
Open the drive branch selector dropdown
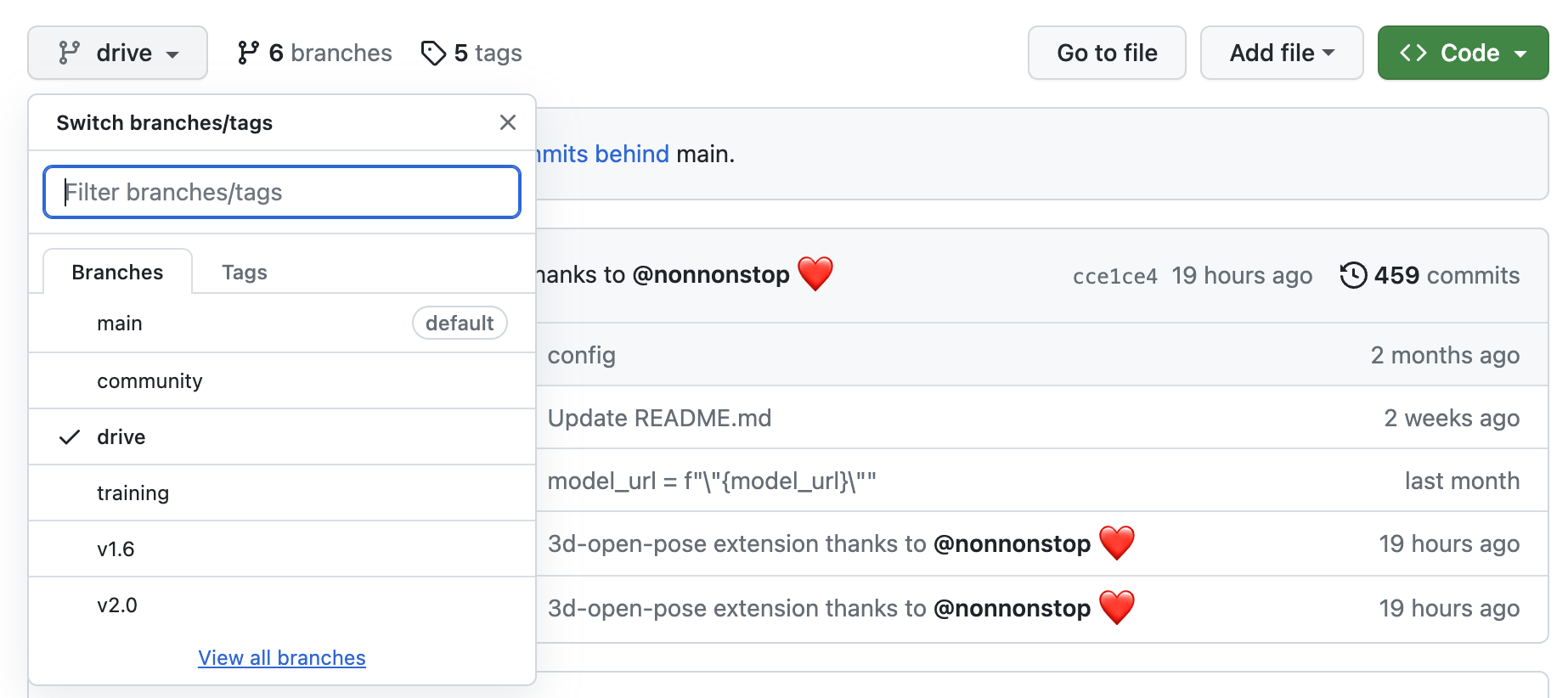tap(117, 53)
